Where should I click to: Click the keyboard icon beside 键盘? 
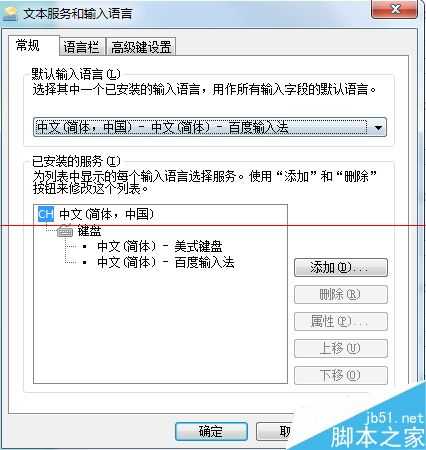point(65,231)
